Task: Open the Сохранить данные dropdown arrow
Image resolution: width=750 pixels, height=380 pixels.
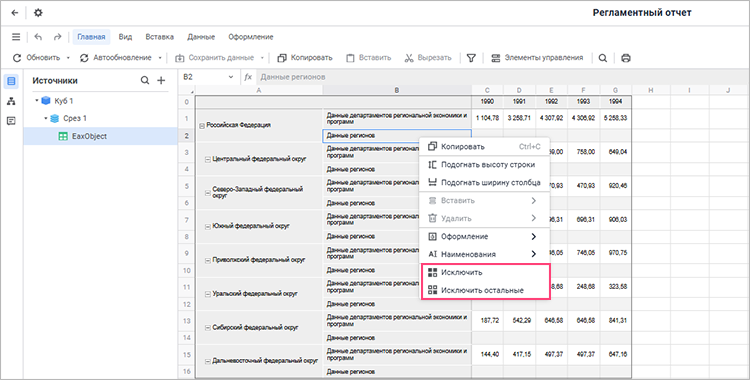Action: click(262, 58)
